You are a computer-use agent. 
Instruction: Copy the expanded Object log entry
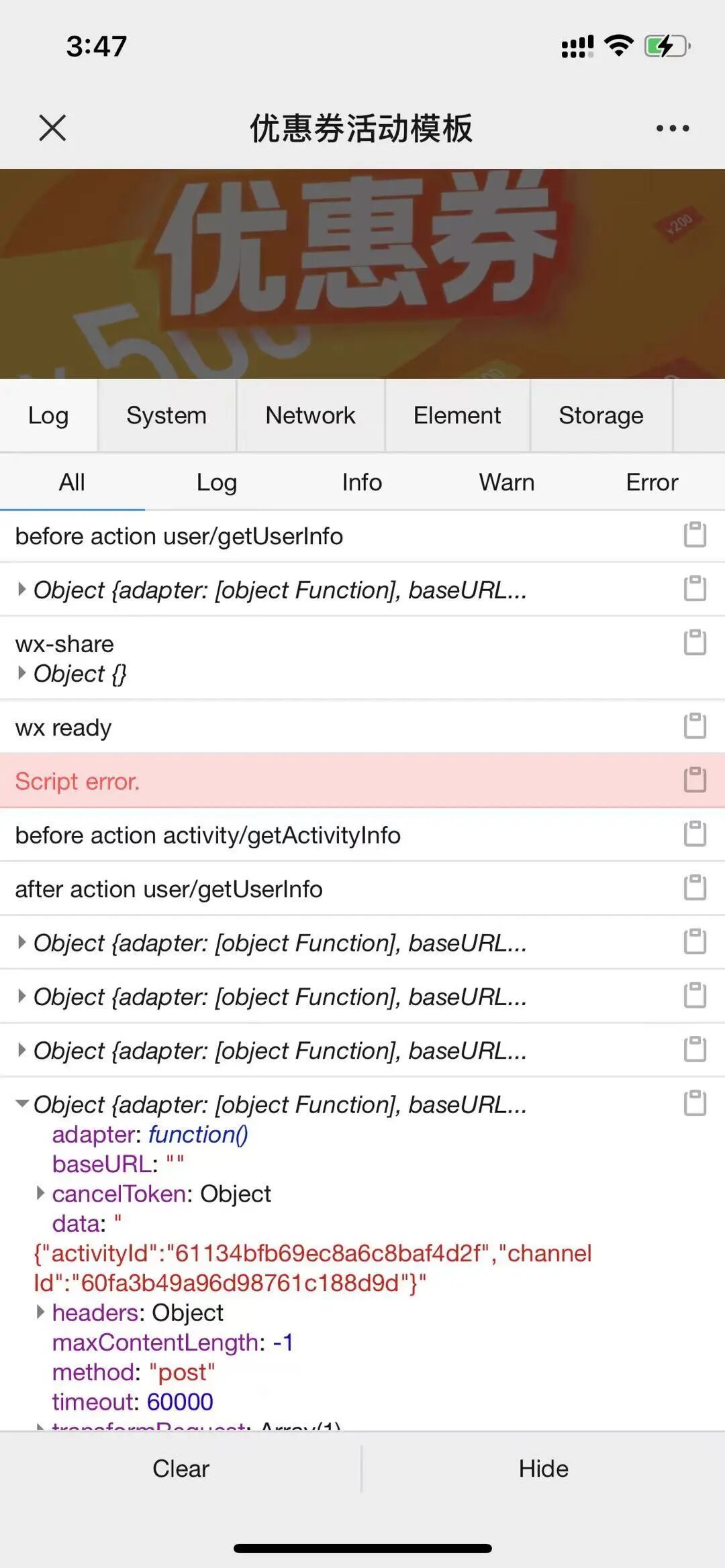point(695,1104)
